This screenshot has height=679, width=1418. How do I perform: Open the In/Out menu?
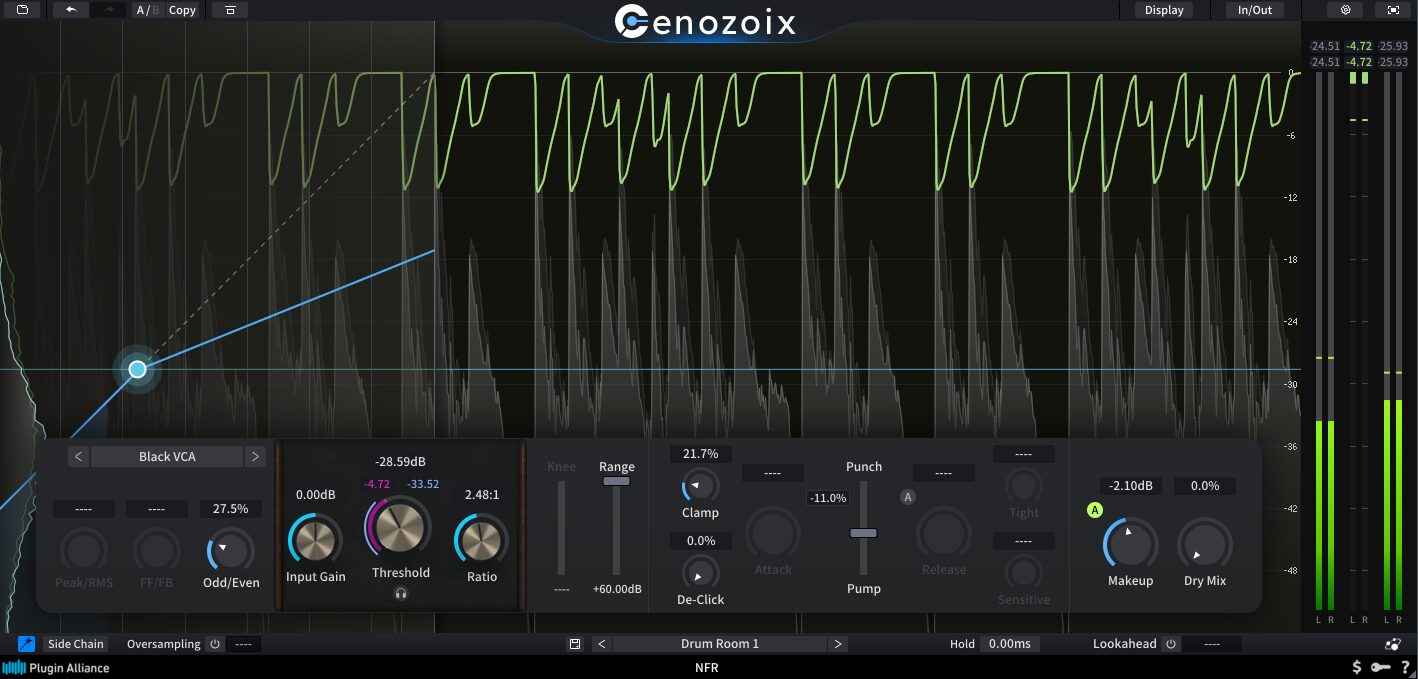coord(1255,10)
